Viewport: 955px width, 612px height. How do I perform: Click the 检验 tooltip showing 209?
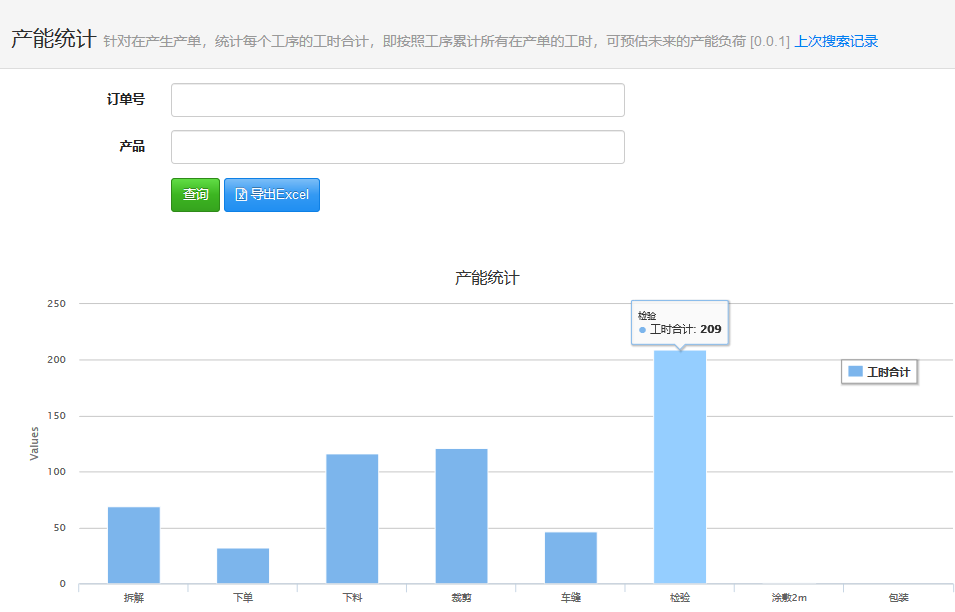coord(680,322)
